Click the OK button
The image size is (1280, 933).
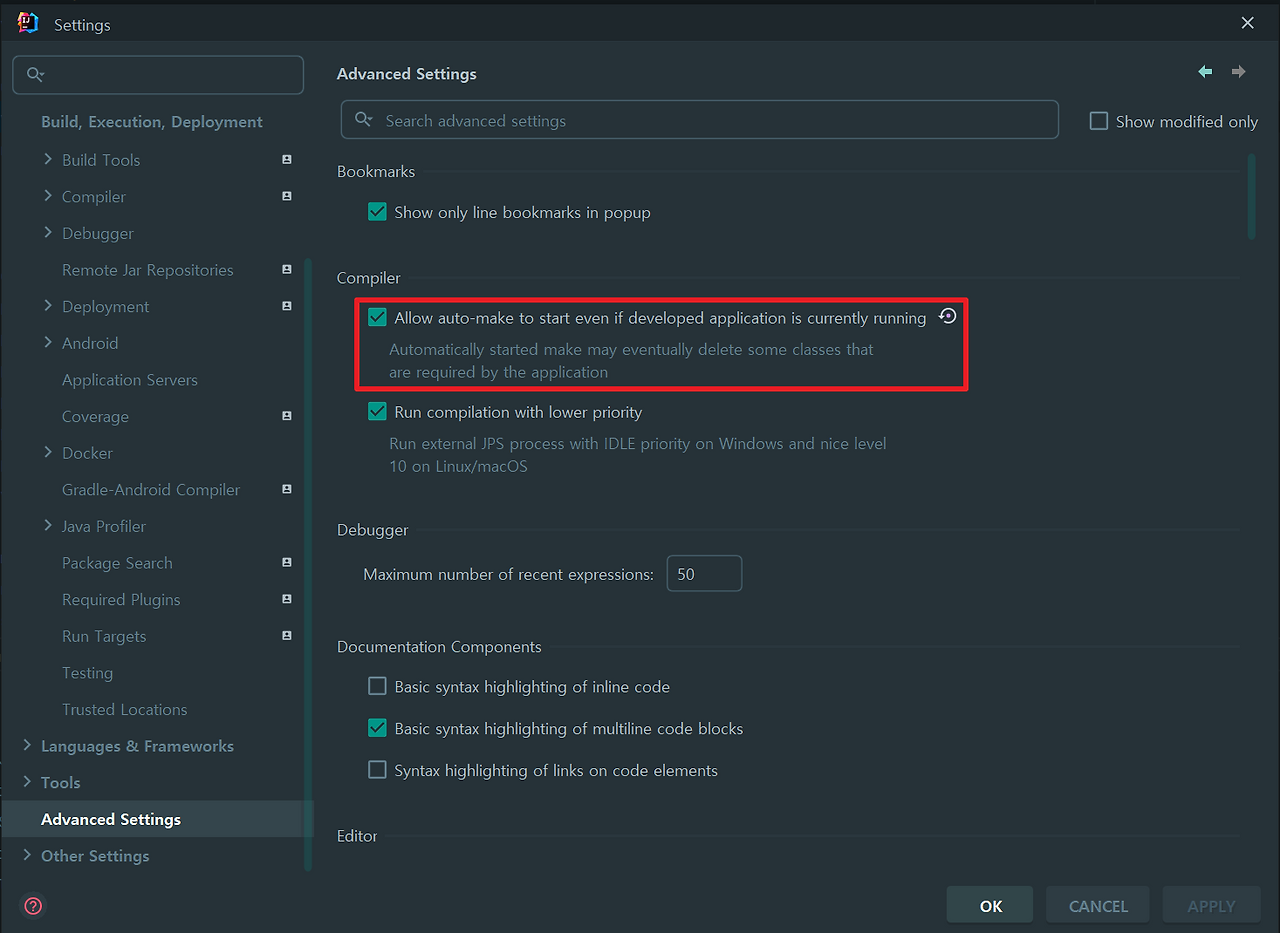click(989, 904)
